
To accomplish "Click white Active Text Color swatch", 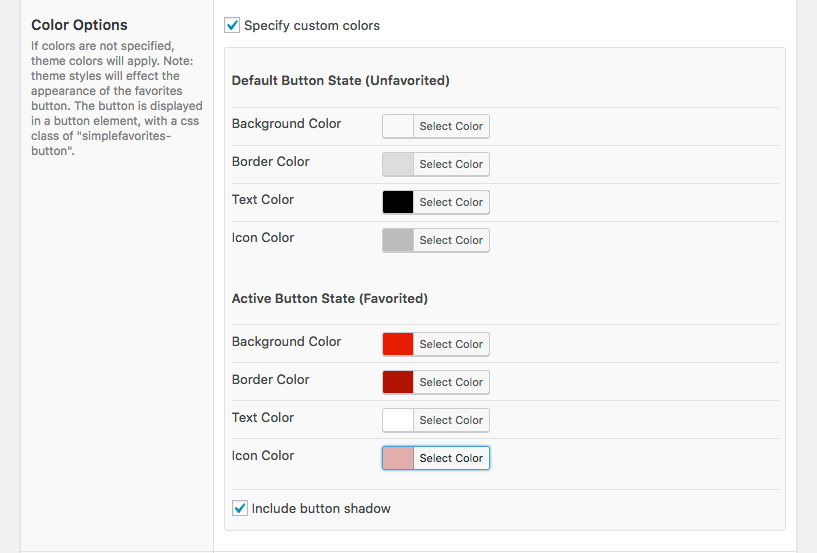I will tap(398, 420).
